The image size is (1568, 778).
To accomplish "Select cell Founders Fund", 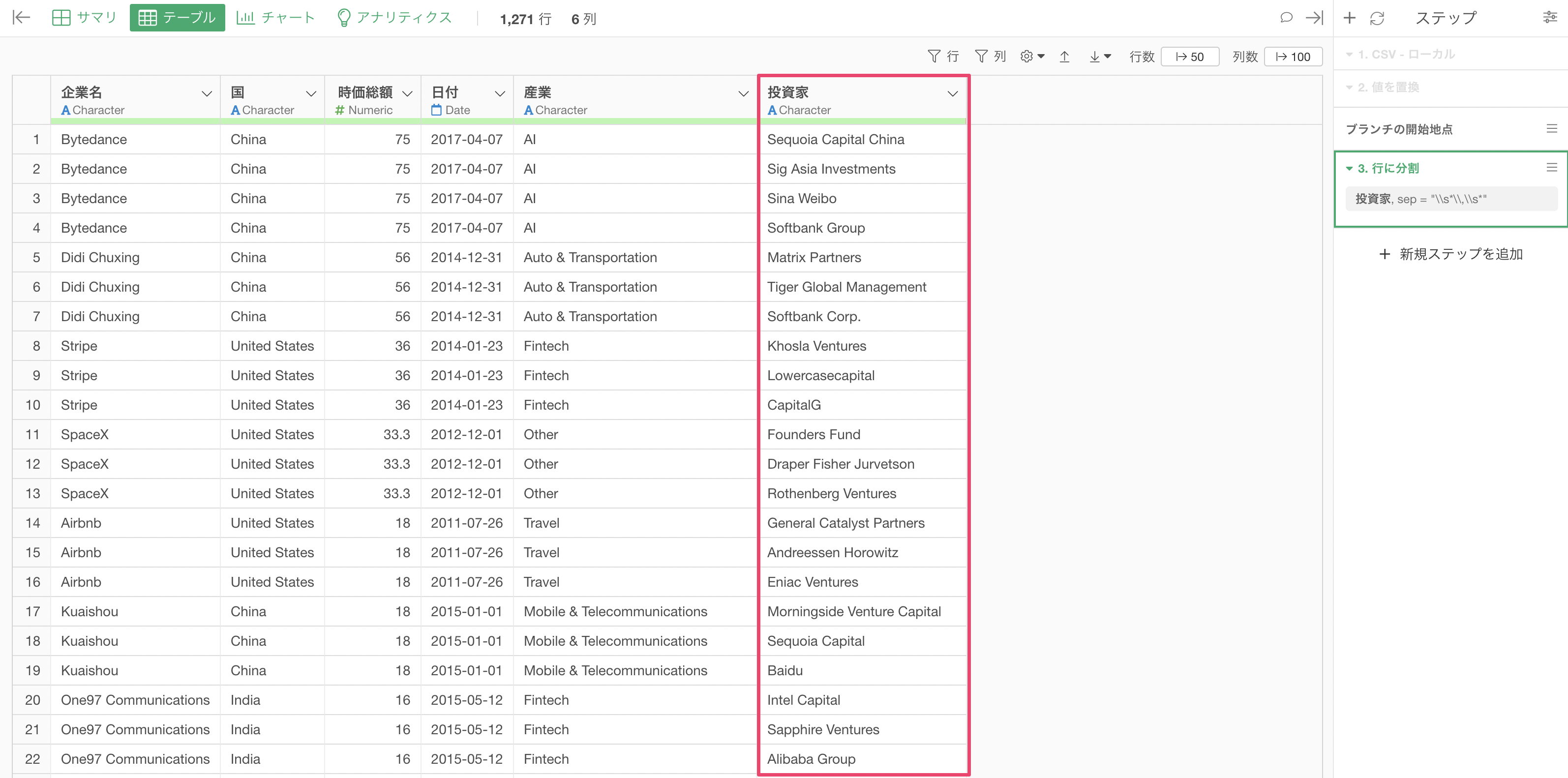I will pos(863,435).
